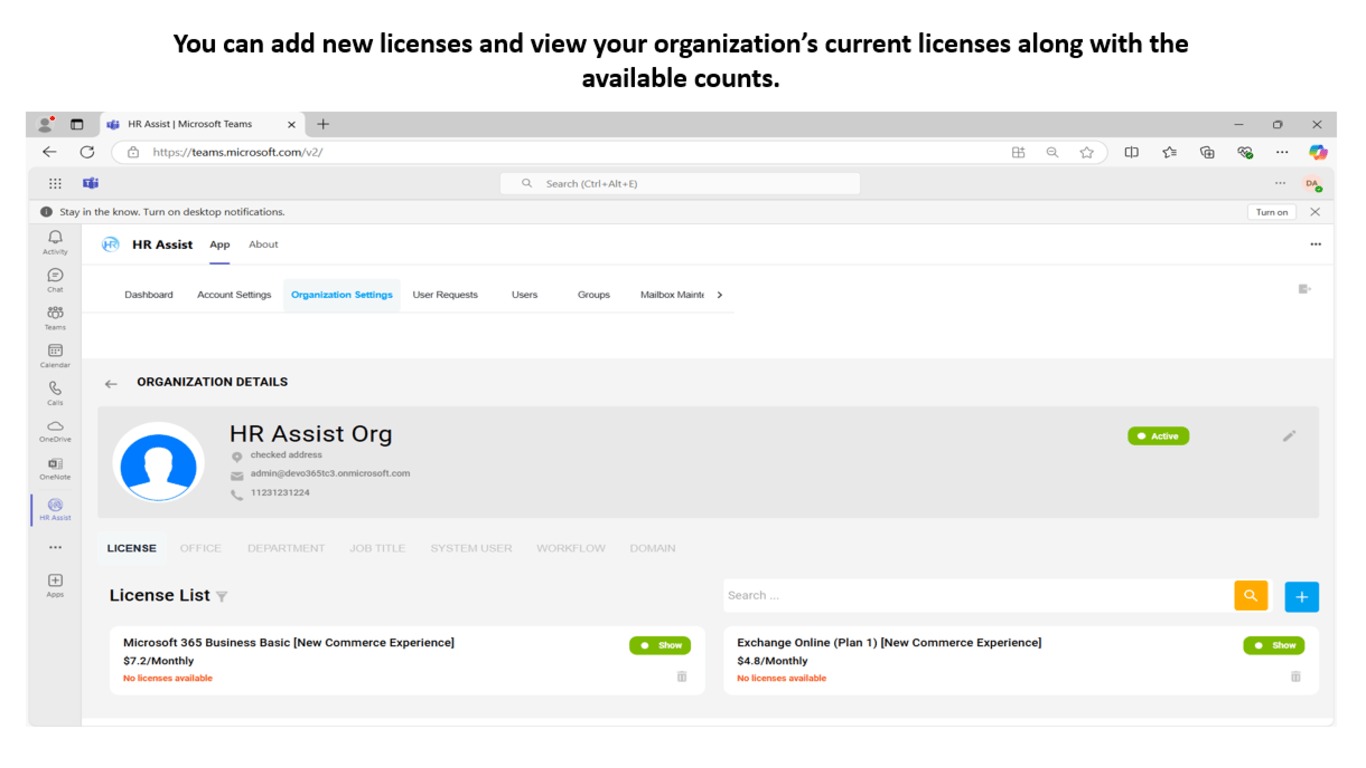Click the orange license search button

coord(1250,595)
